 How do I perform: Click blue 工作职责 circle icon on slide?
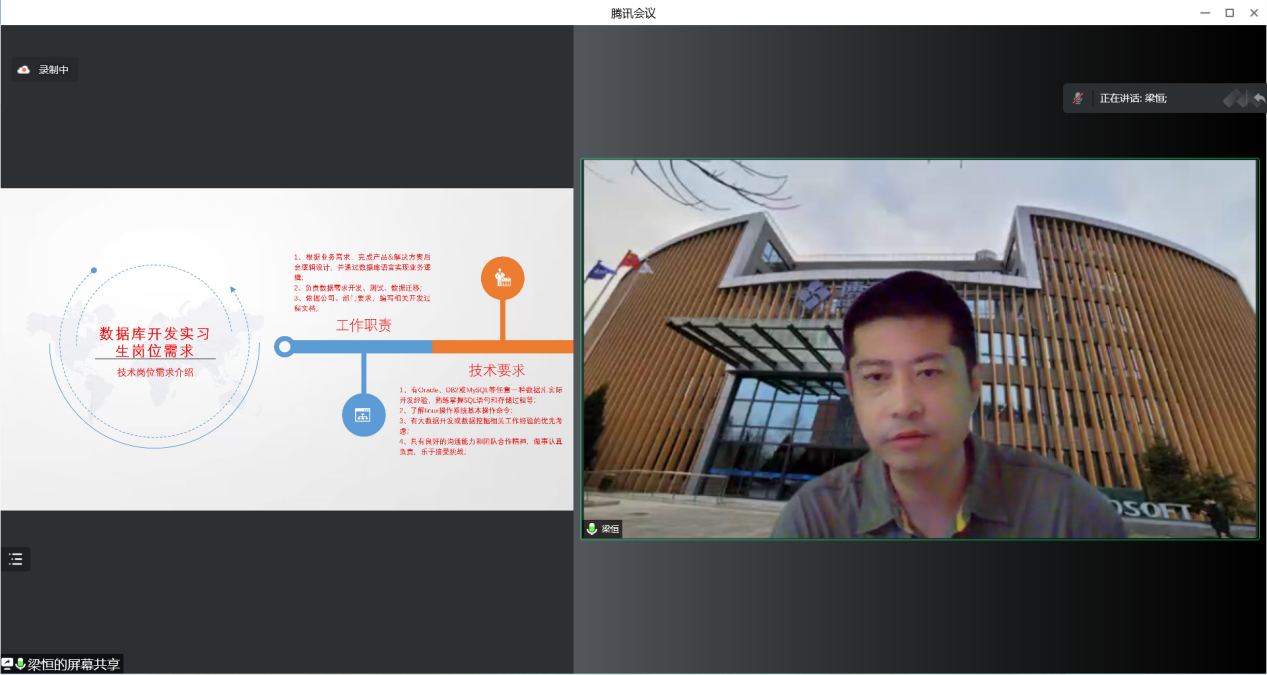click(x=363, y=414)
